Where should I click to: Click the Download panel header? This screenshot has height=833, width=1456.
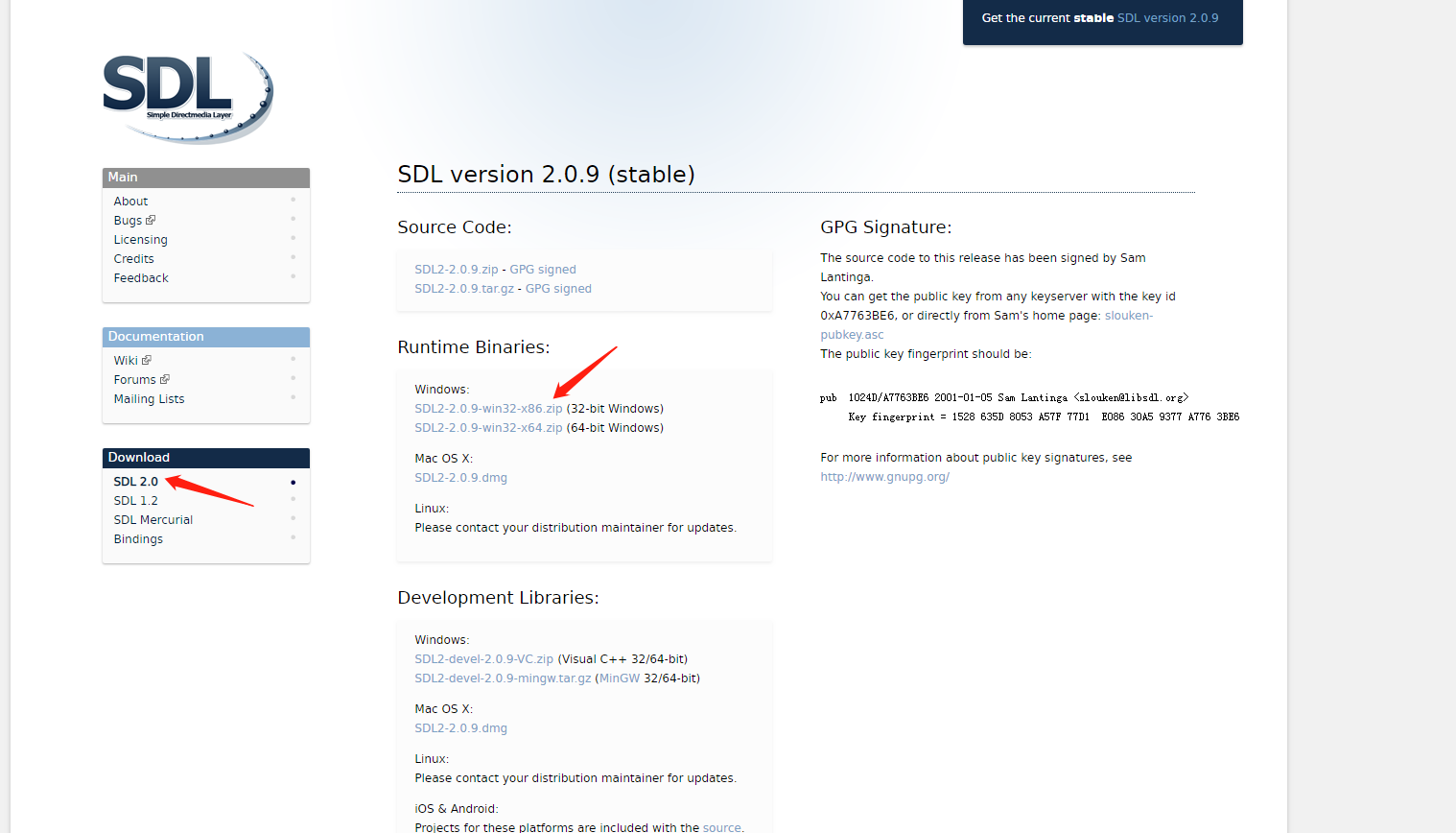(x=206, y=458)
